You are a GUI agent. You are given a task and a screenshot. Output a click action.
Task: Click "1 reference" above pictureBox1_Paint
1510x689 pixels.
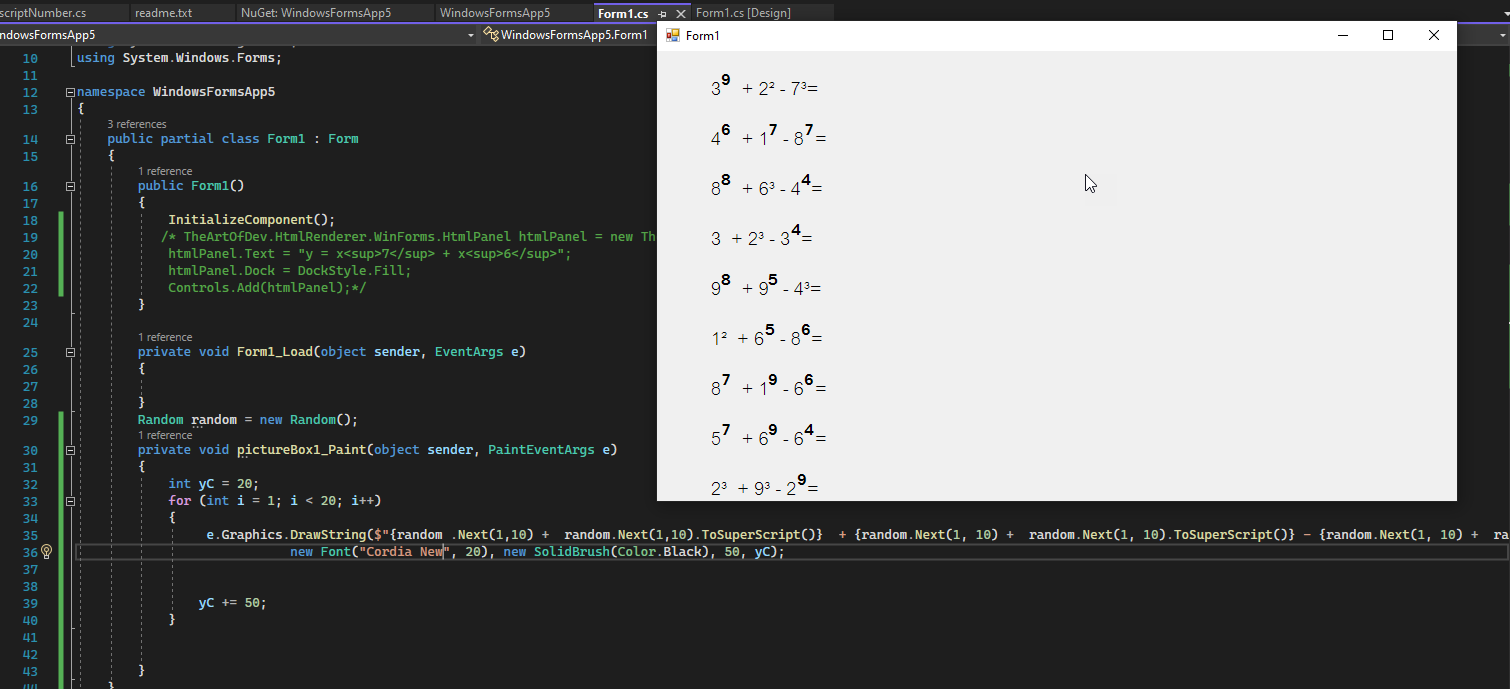(x=165, y=435)
